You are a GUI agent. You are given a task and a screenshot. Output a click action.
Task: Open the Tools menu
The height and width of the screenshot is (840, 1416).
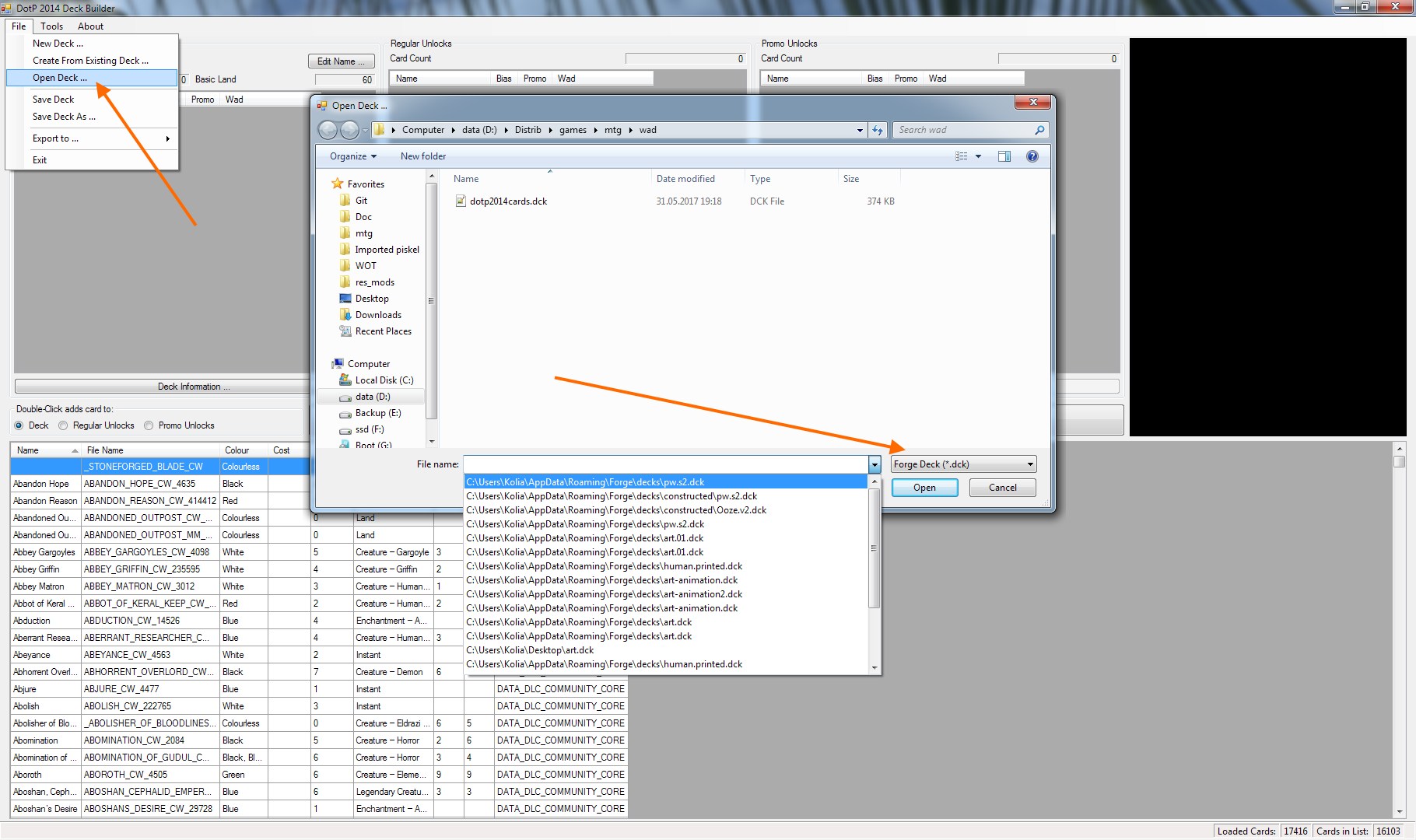click(52, 26)
